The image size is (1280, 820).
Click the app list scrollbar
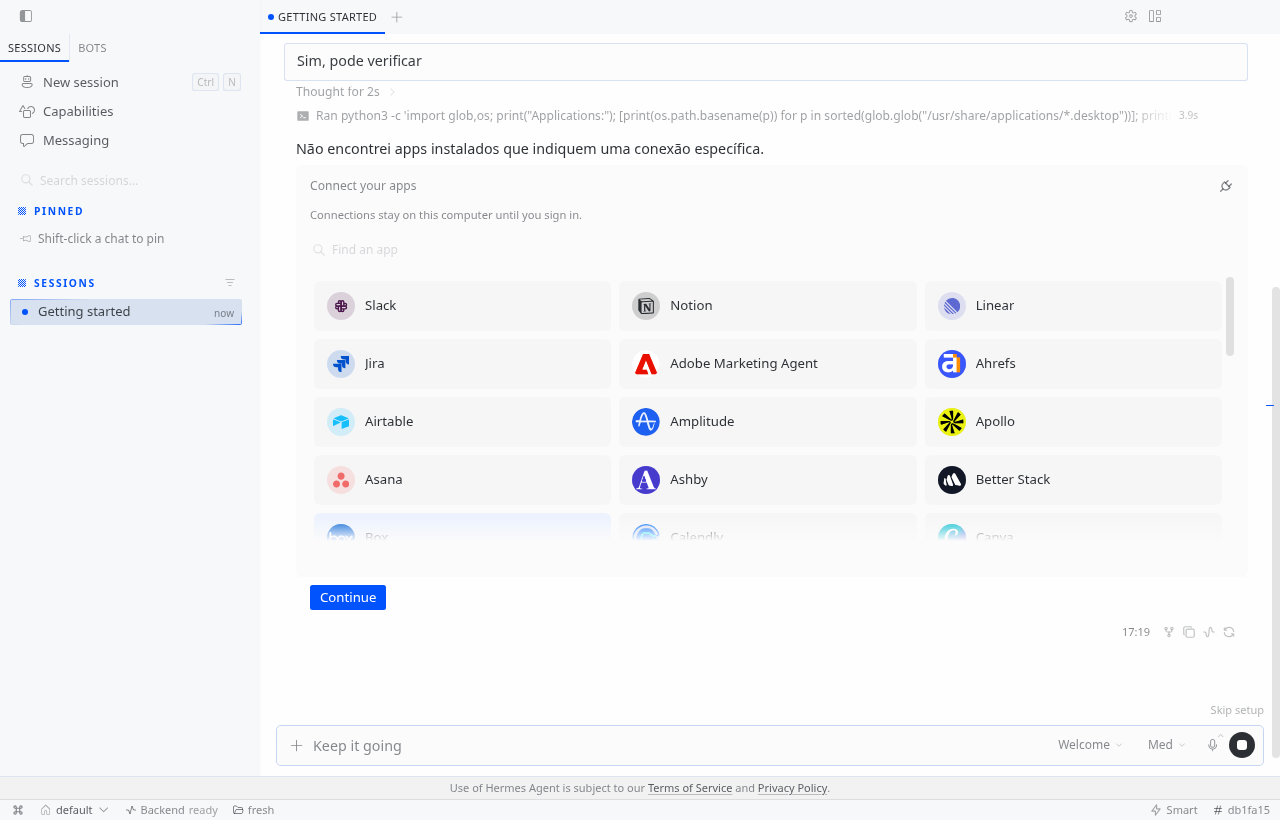pyautogui.click(x=1230, y=316)
